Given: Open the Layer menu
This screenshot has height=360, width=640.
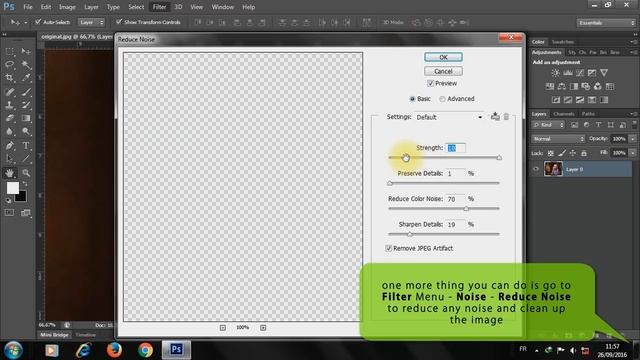Looking at the screenshot, I should [91, 7].
